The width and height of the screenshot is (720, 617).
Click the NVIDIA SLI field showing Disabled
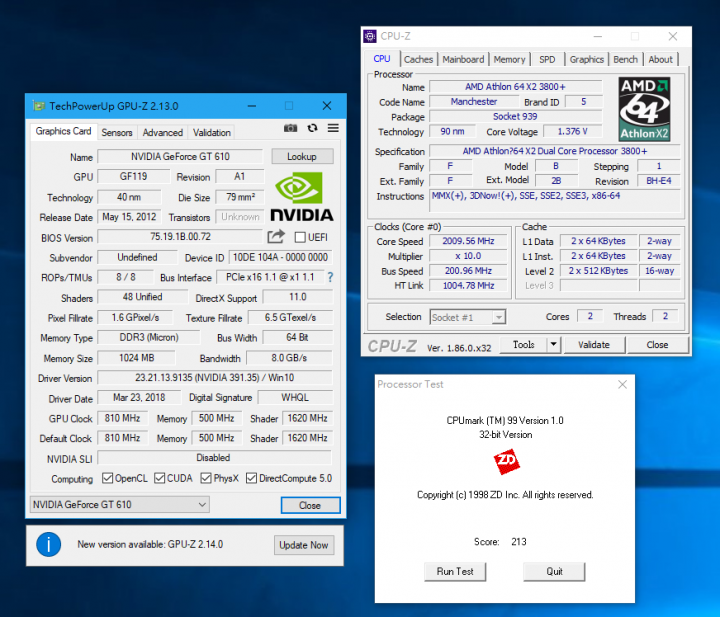214,458
